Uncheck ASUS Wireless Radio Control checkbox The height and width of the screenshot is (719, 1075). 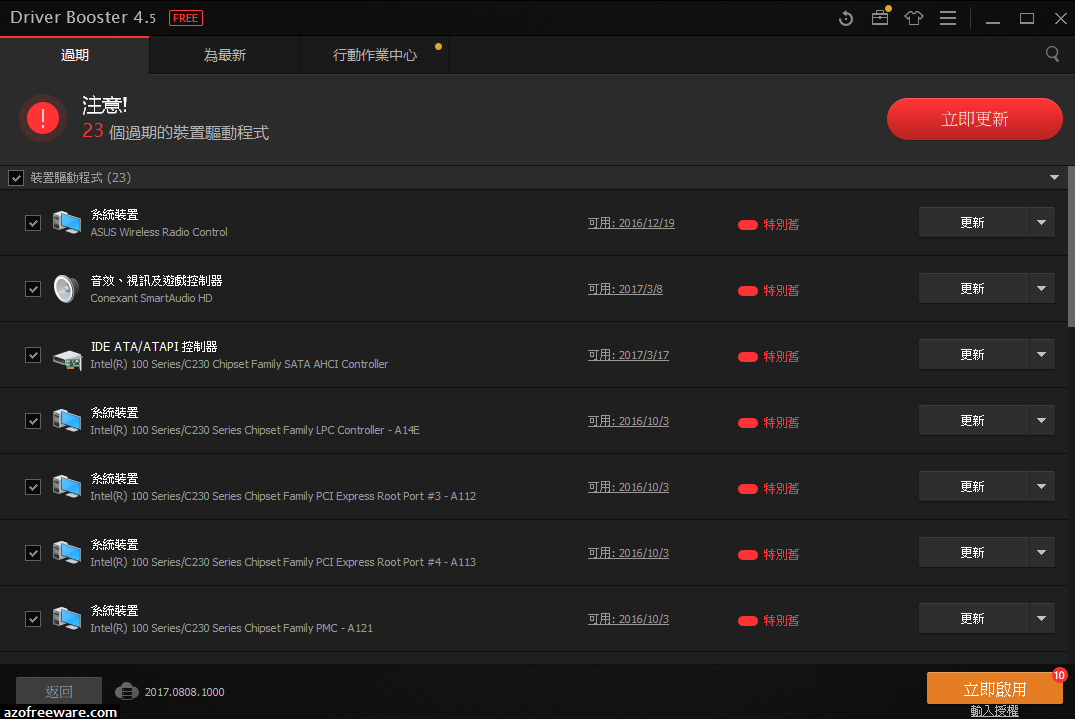click(x=33, y=223)
